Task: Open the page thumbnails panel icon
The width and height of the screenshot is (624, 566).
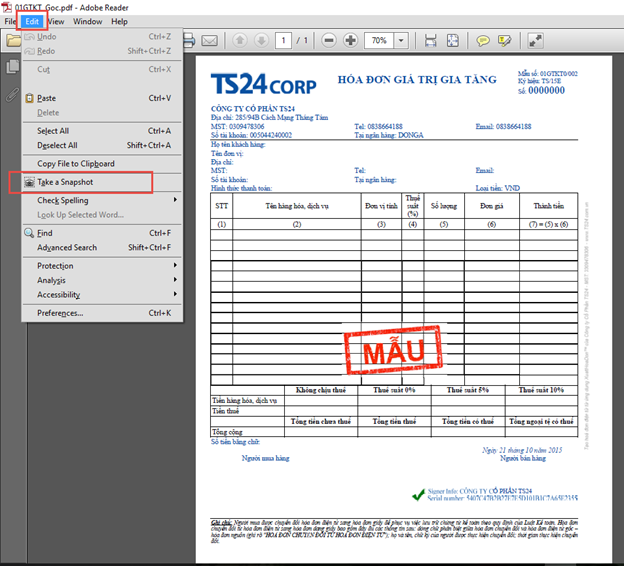Action: [13, 66]
